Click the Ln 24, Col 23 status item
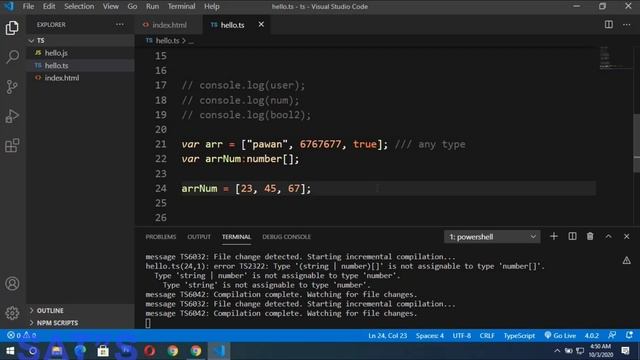Screen dimensions: 640x360 387,336
